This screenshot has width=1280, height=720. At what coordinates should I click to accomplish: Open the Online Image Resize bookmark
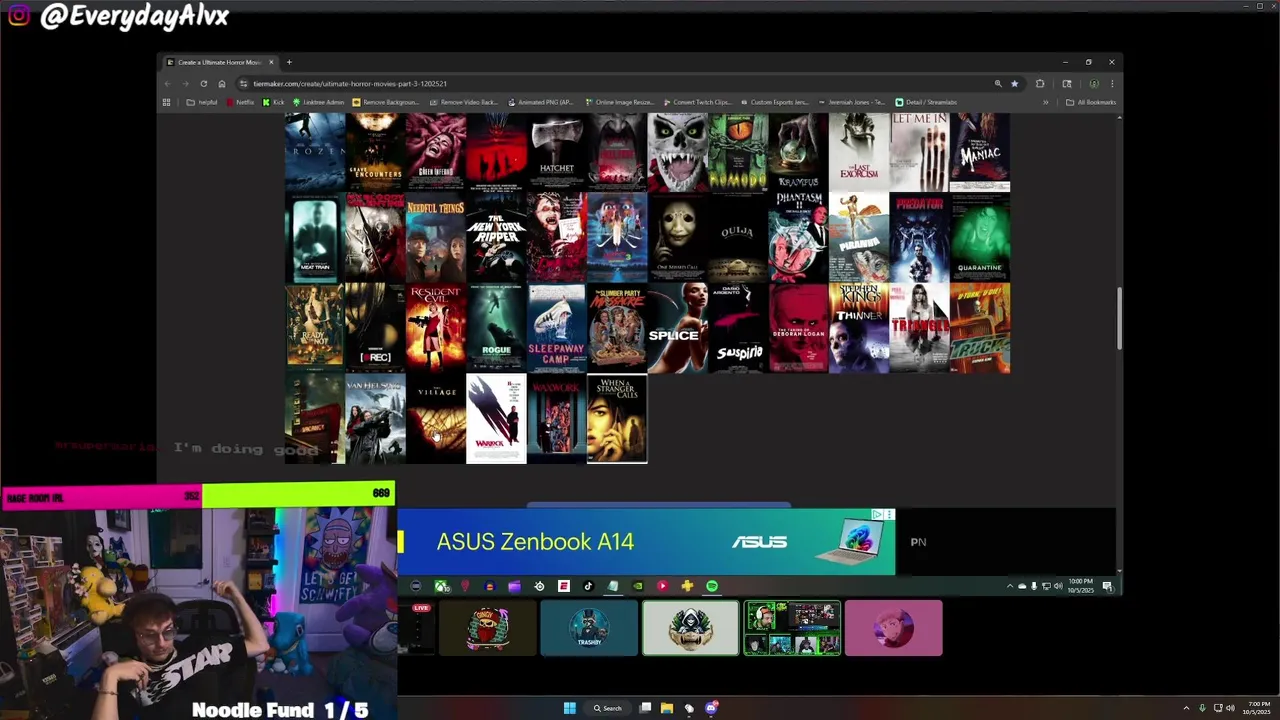[619, 102]
